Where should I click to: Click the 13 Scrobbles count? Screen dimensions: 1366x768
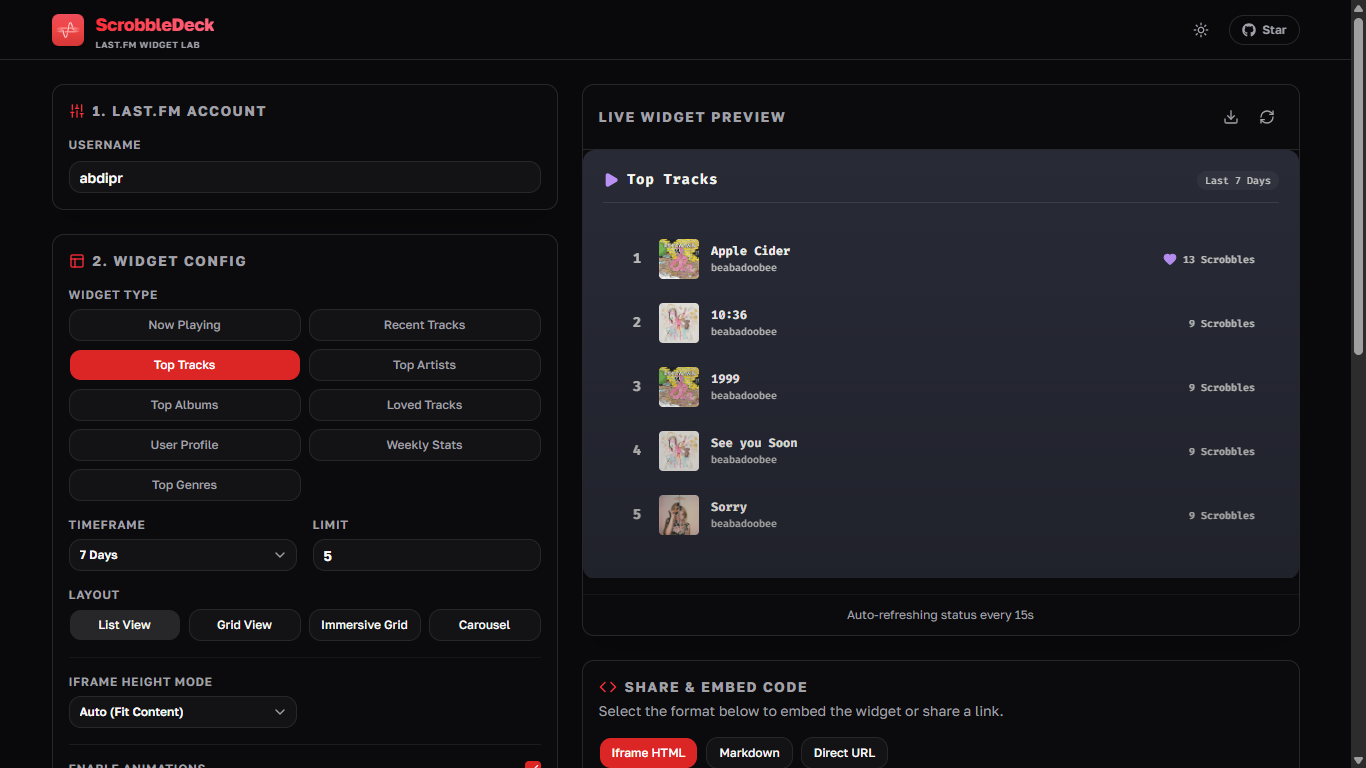coord(1219,260)
